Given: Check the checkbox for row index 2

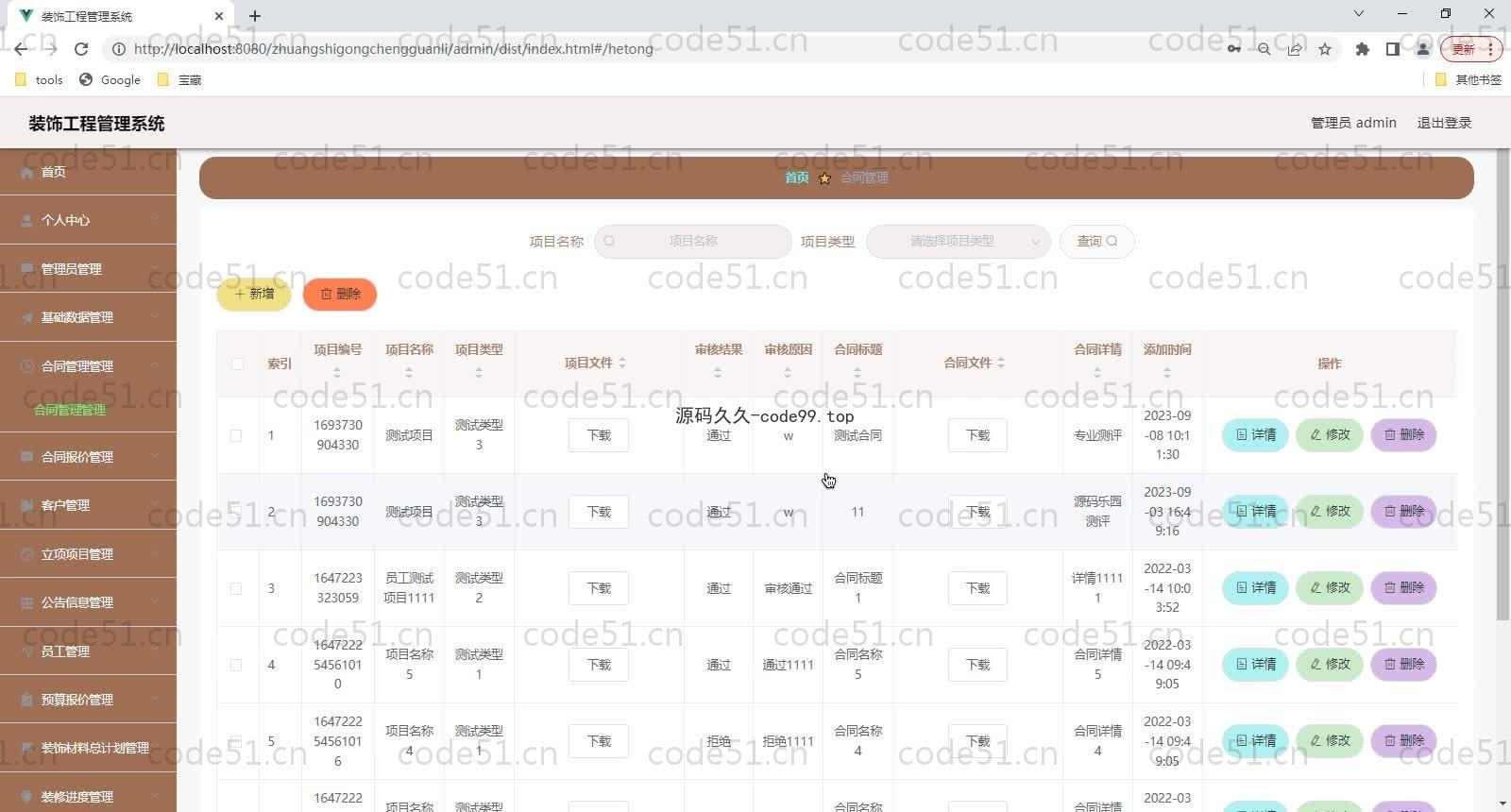Looking at the screenshot, I should [x=236, y=512].
